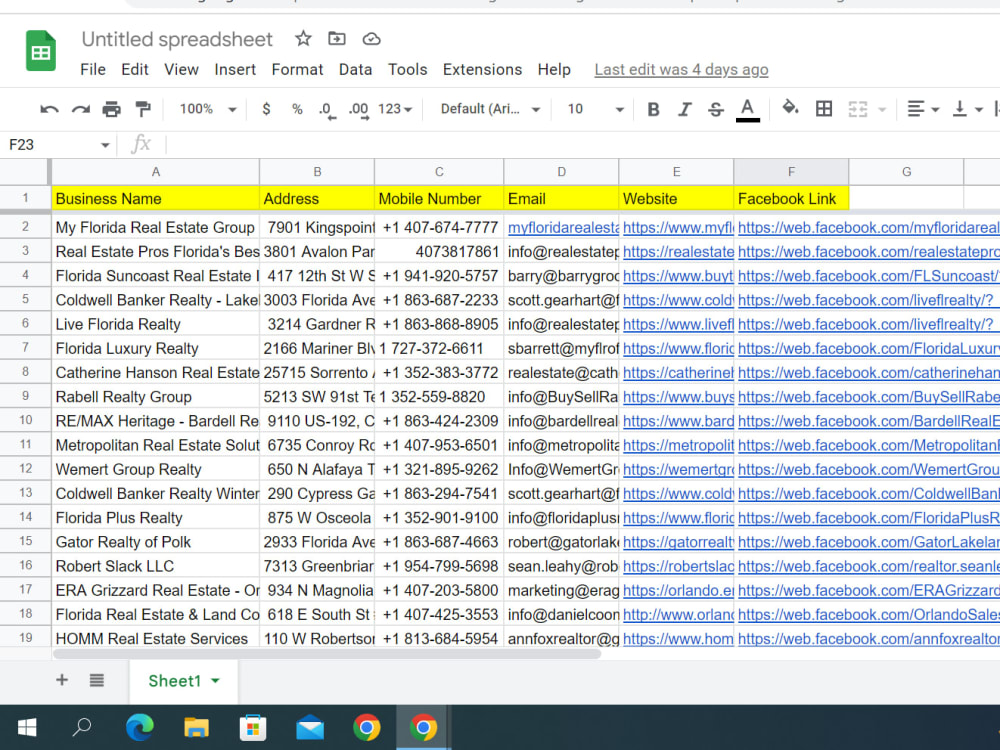Launch Microsoft Edge from taskbar
1000x750 pixels.
(x=140, y=728)
